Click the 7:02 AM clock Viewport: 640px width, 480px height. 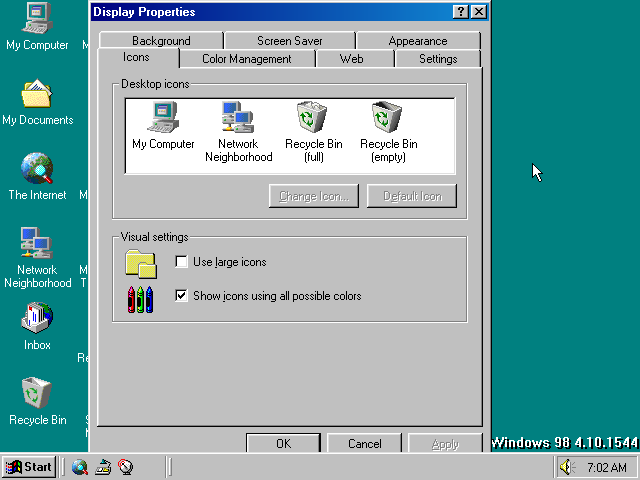click(607, 467)
